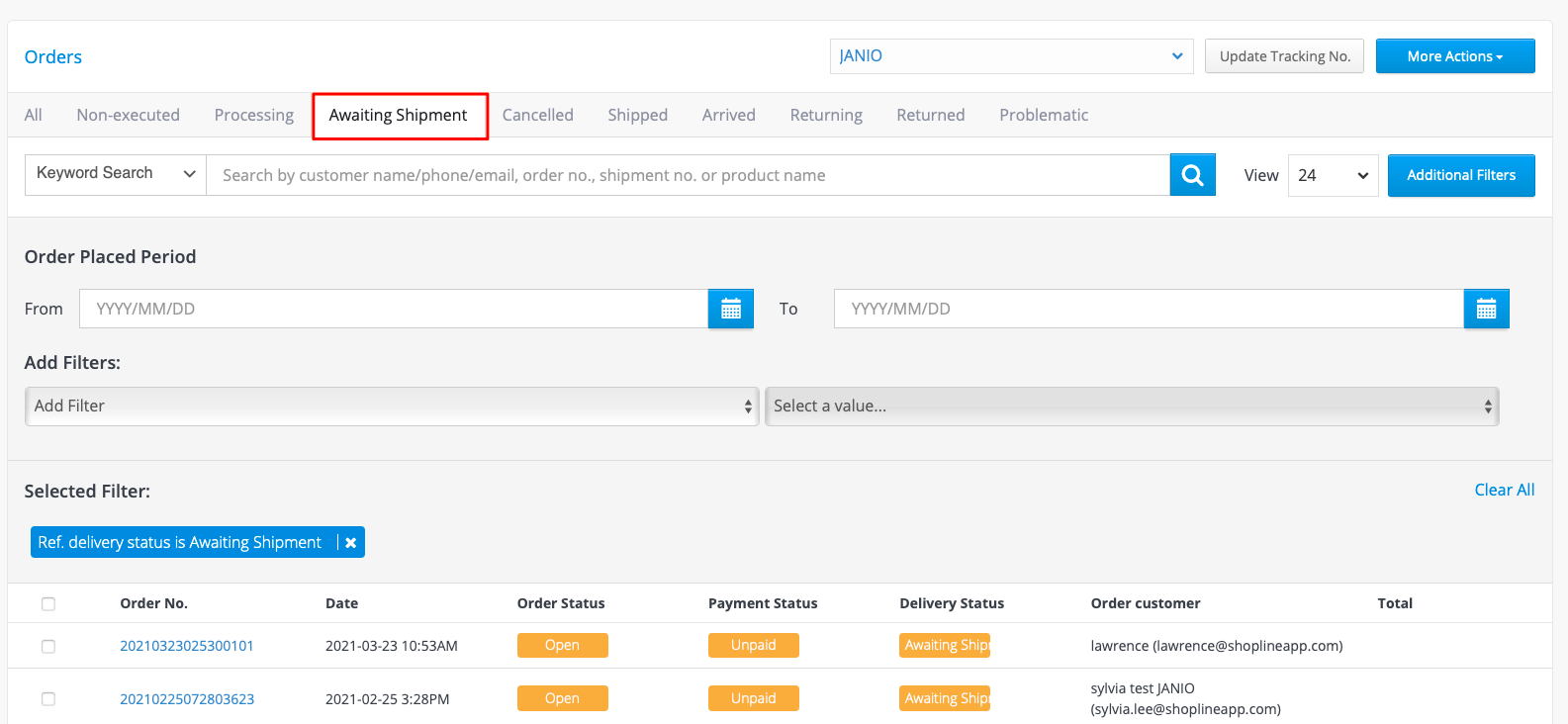
Task: Focus the keyword search text field
Action: 688,175
